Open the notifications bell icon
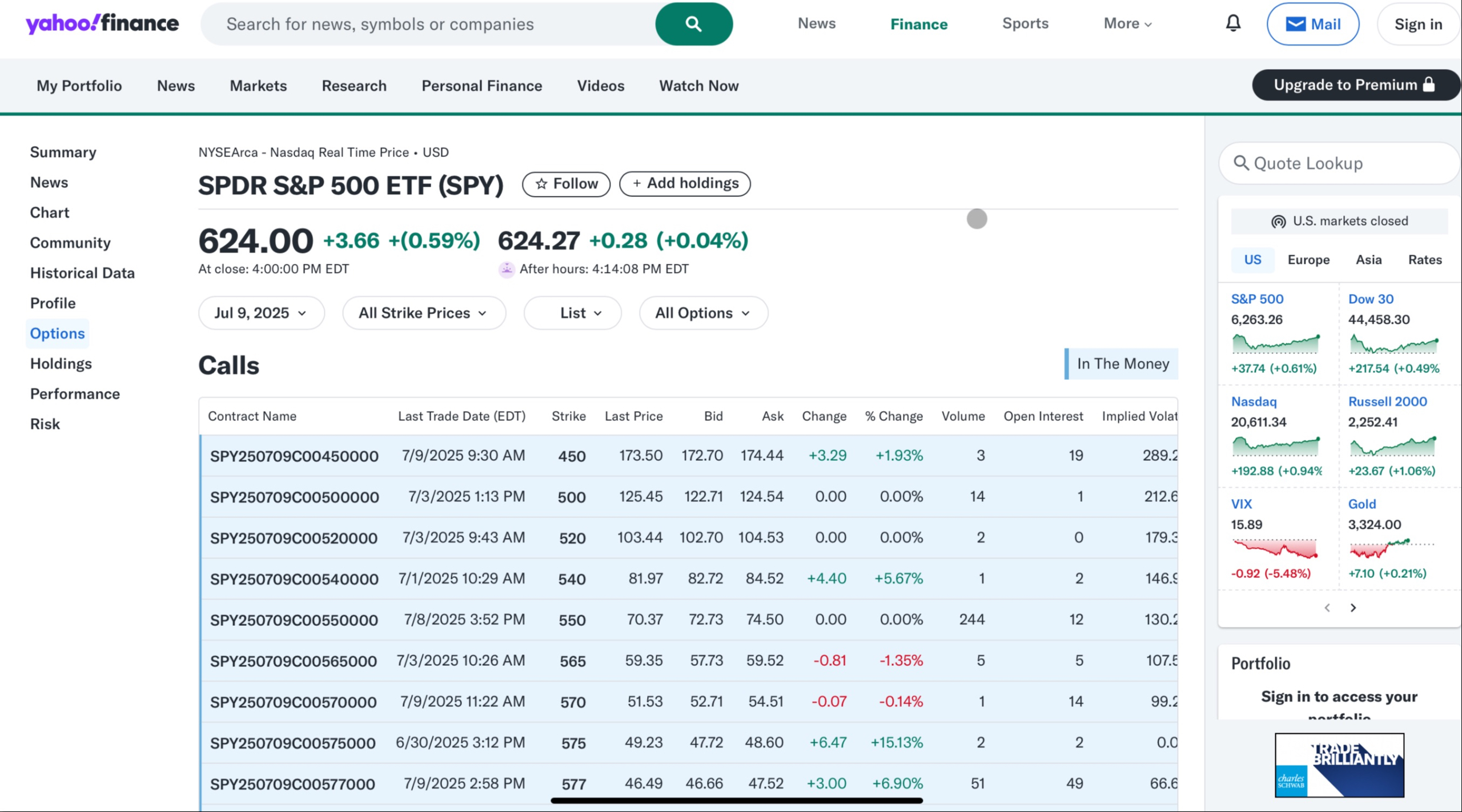1462x812 pixels. [1233, 23]
